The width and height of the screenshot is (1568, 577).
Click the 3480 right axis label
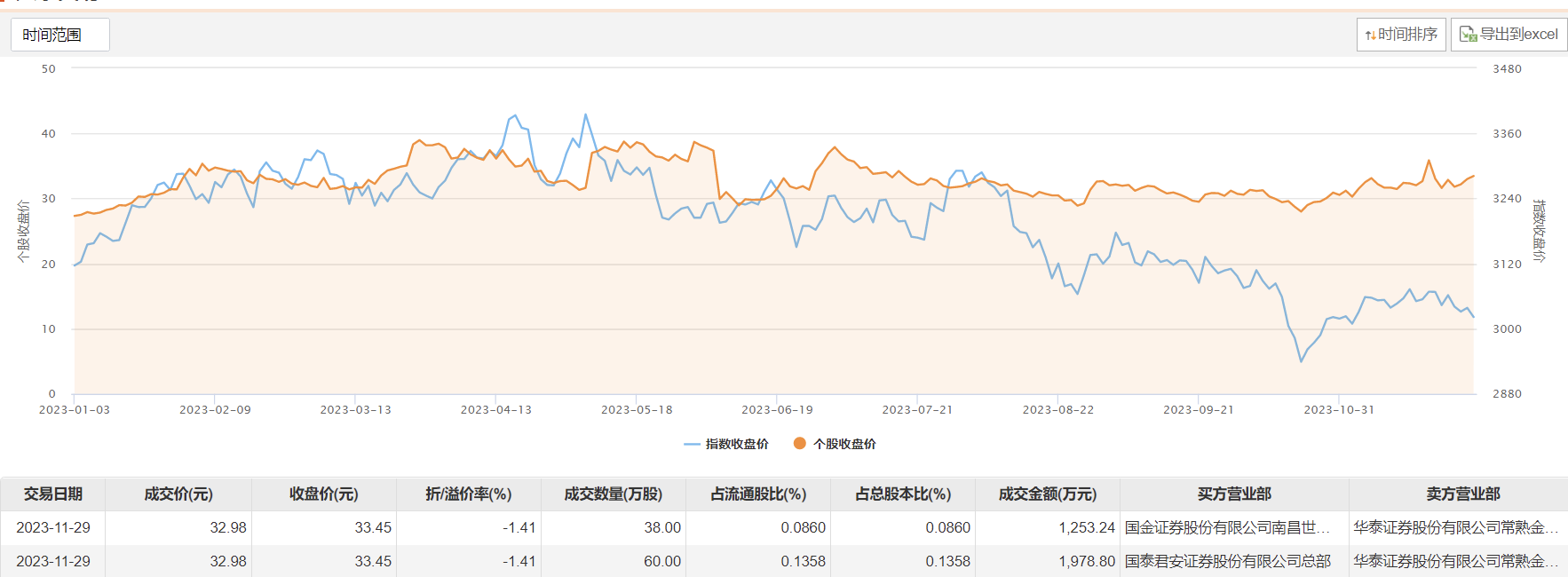[1507, 68]
